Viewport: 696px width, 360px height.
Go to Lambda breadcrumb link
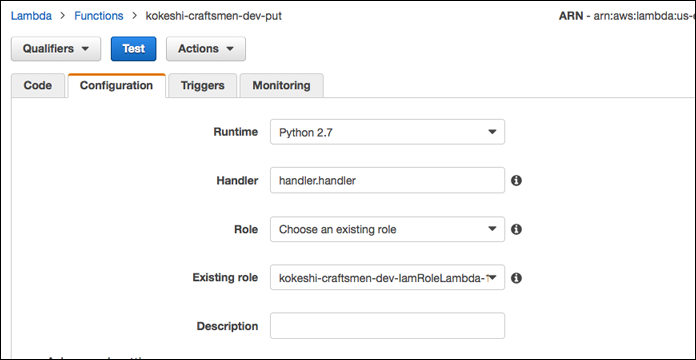coord(31,16)
